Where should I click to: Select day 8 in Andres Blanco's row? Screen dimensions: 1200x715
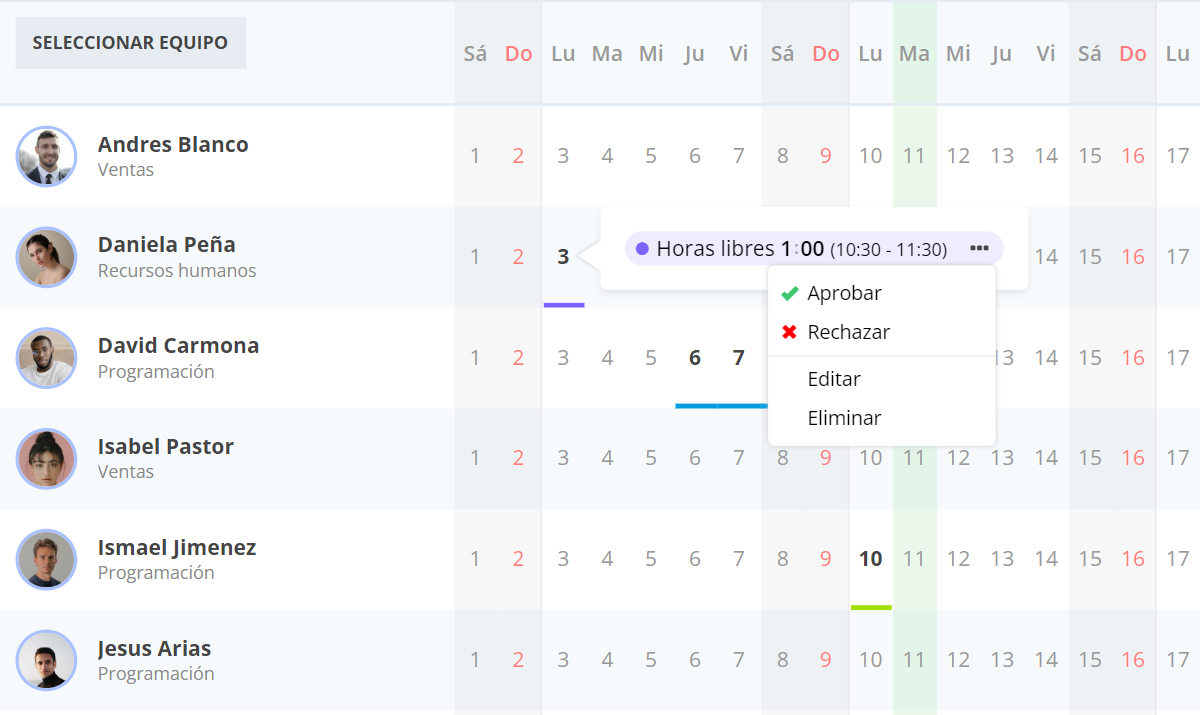782,156
